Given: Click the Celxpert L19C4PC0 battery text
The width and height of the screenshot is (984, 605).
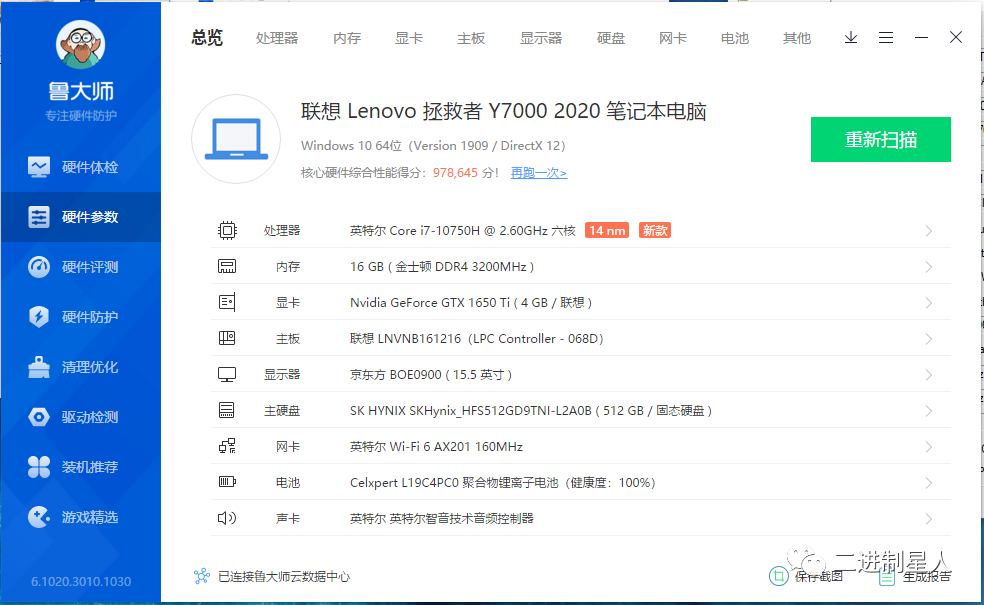Looking at the screenshot, I should point(503,483).
